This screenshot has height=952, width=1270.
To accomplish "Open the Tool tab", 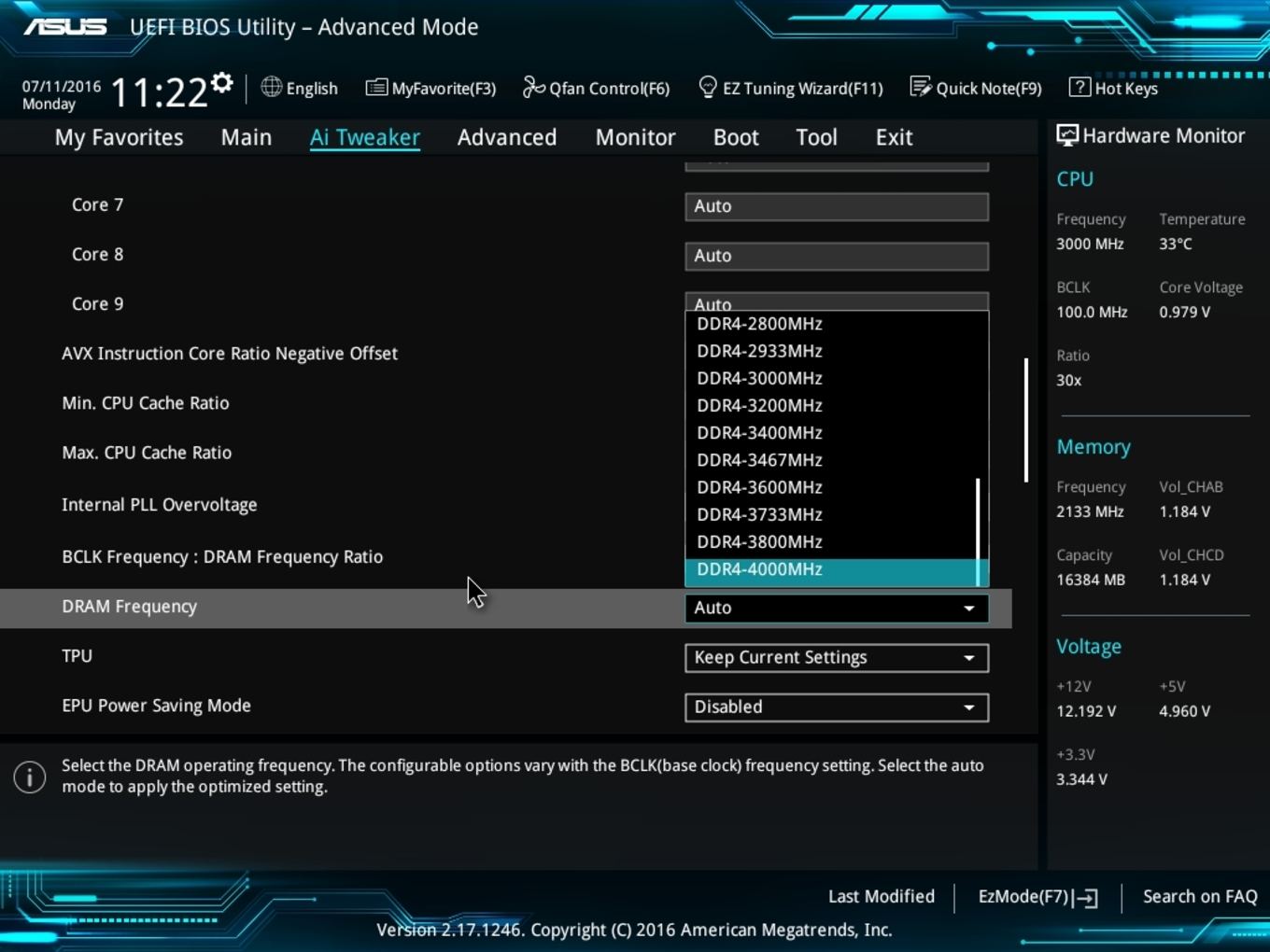I will point(816,137).
